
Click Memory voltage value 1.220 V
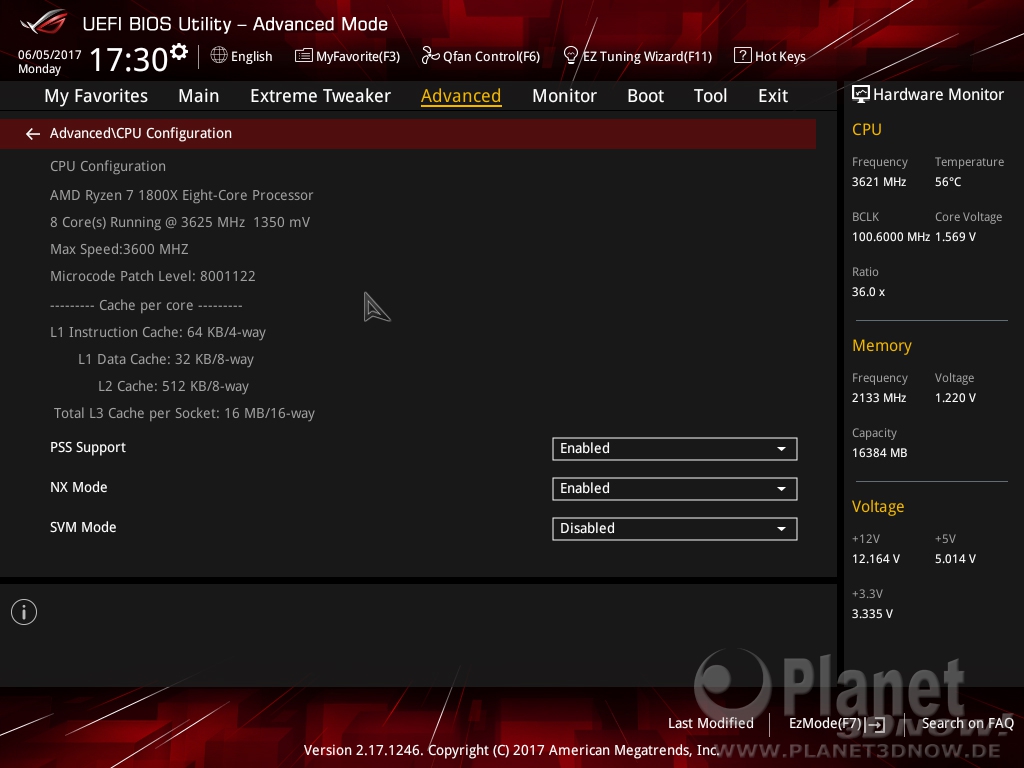point(955,398)
